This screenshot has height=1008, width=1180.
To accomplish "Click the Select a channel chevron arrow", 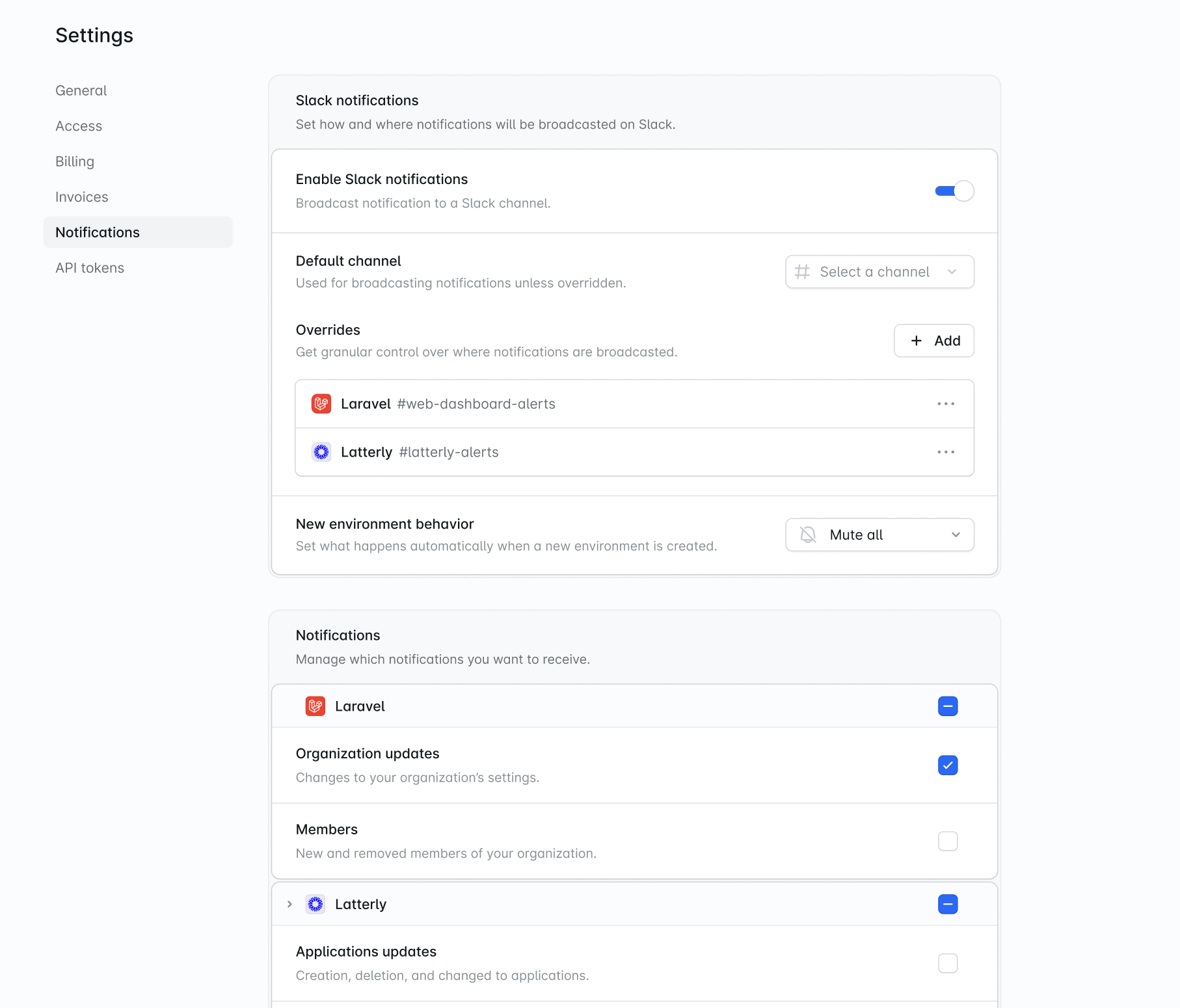I will (x=952, y=272).
